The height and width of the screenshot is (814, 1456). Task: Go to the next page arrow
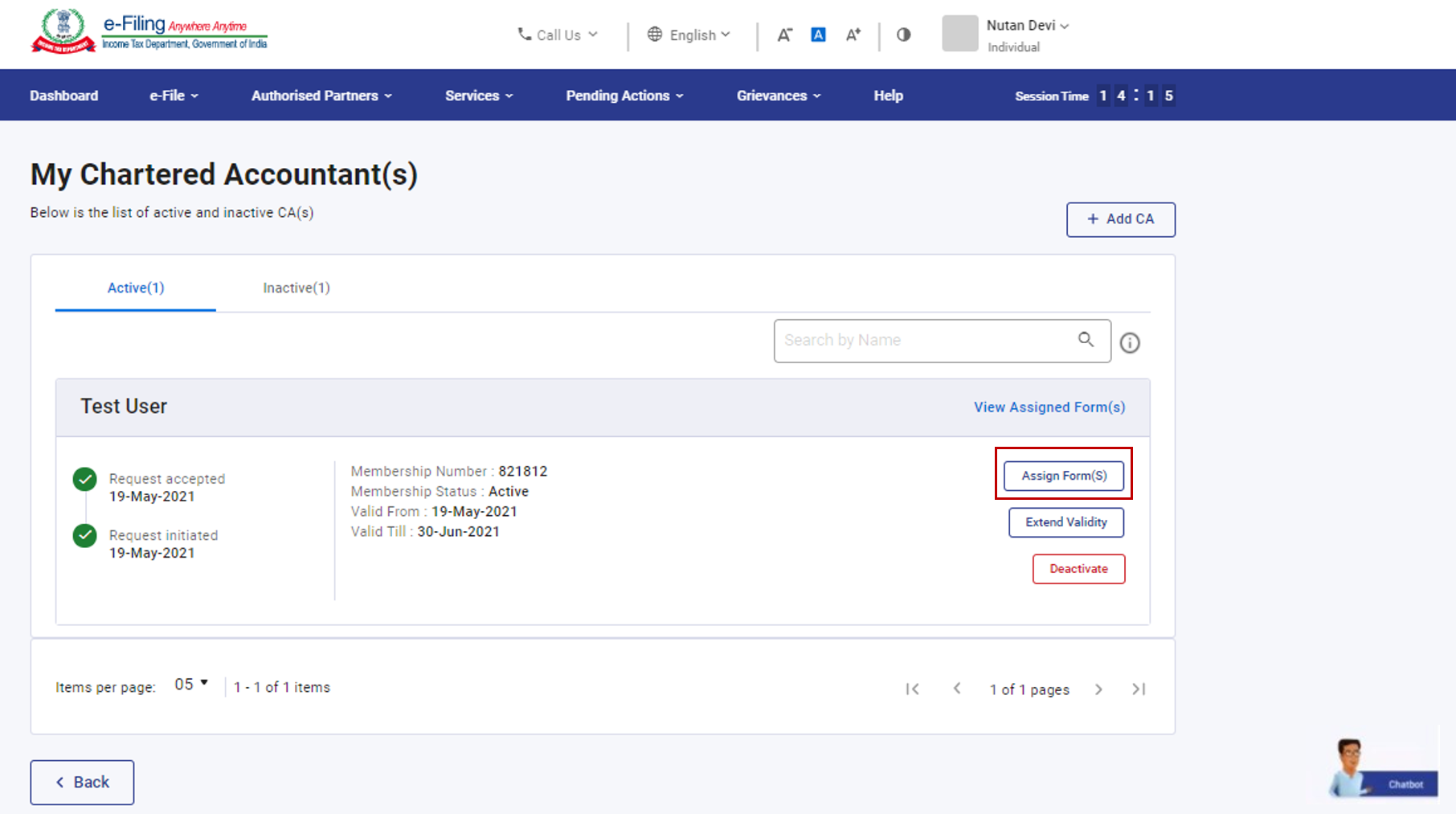click(x=1098, y=689)
